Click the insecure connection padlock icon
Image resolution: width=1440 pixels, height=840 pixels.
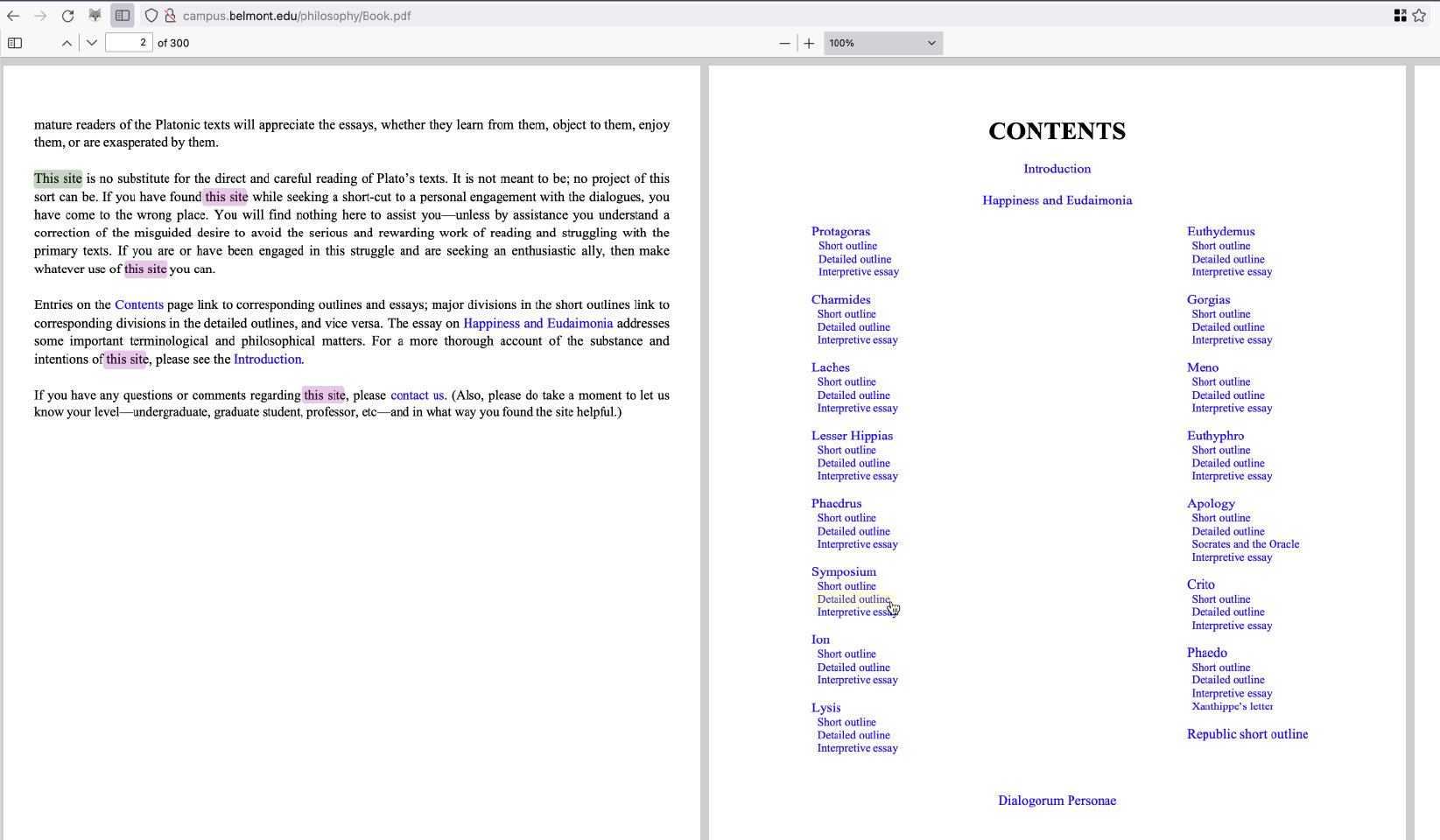pyautogui.click(x=170, y=16)
